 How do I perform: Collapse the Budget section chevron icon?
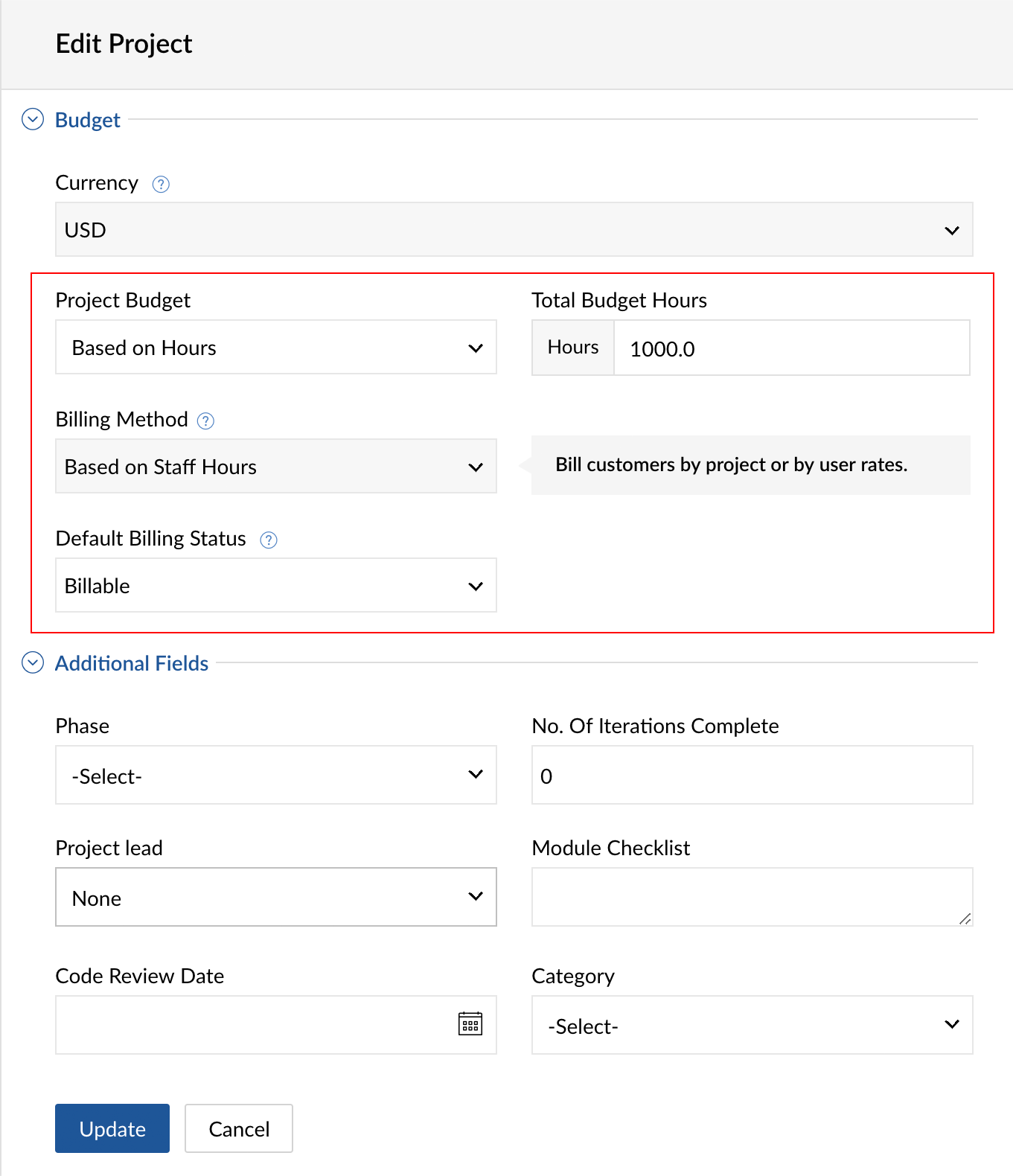33,119
